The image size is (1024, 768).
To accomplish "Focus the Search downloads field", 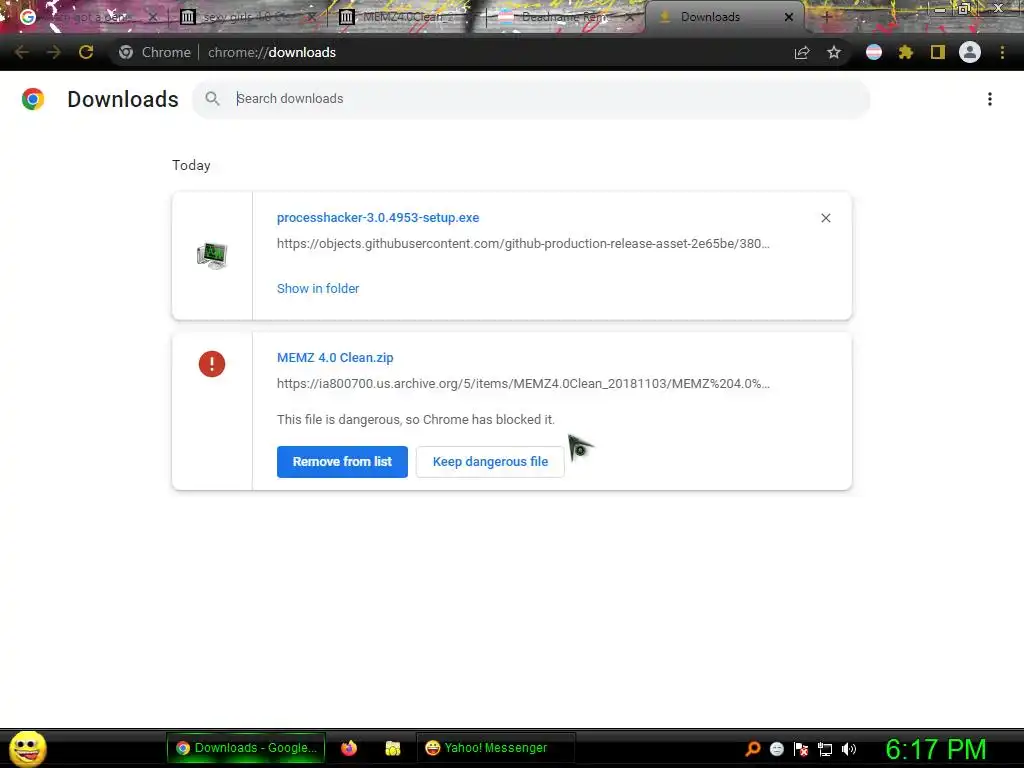I will pyautogui.click(x=530, y=99).
